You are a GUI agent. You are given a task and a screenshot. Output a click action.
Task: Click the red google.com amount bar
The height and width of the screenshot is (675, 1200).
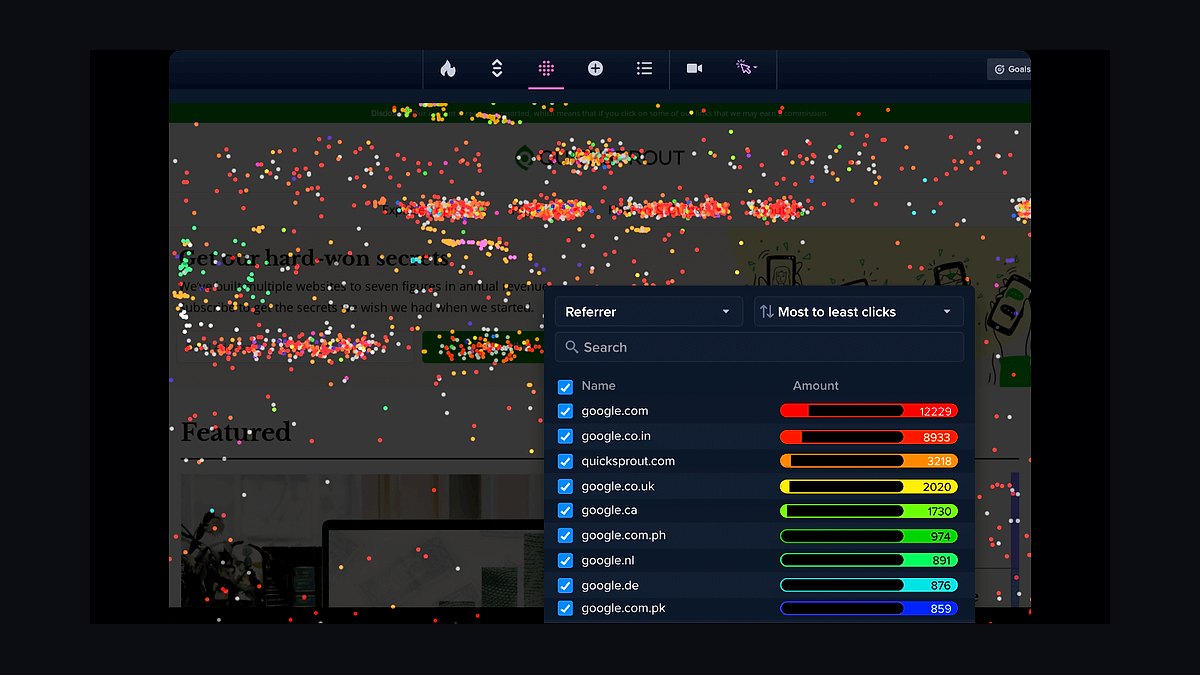click(x=868, y=411)
